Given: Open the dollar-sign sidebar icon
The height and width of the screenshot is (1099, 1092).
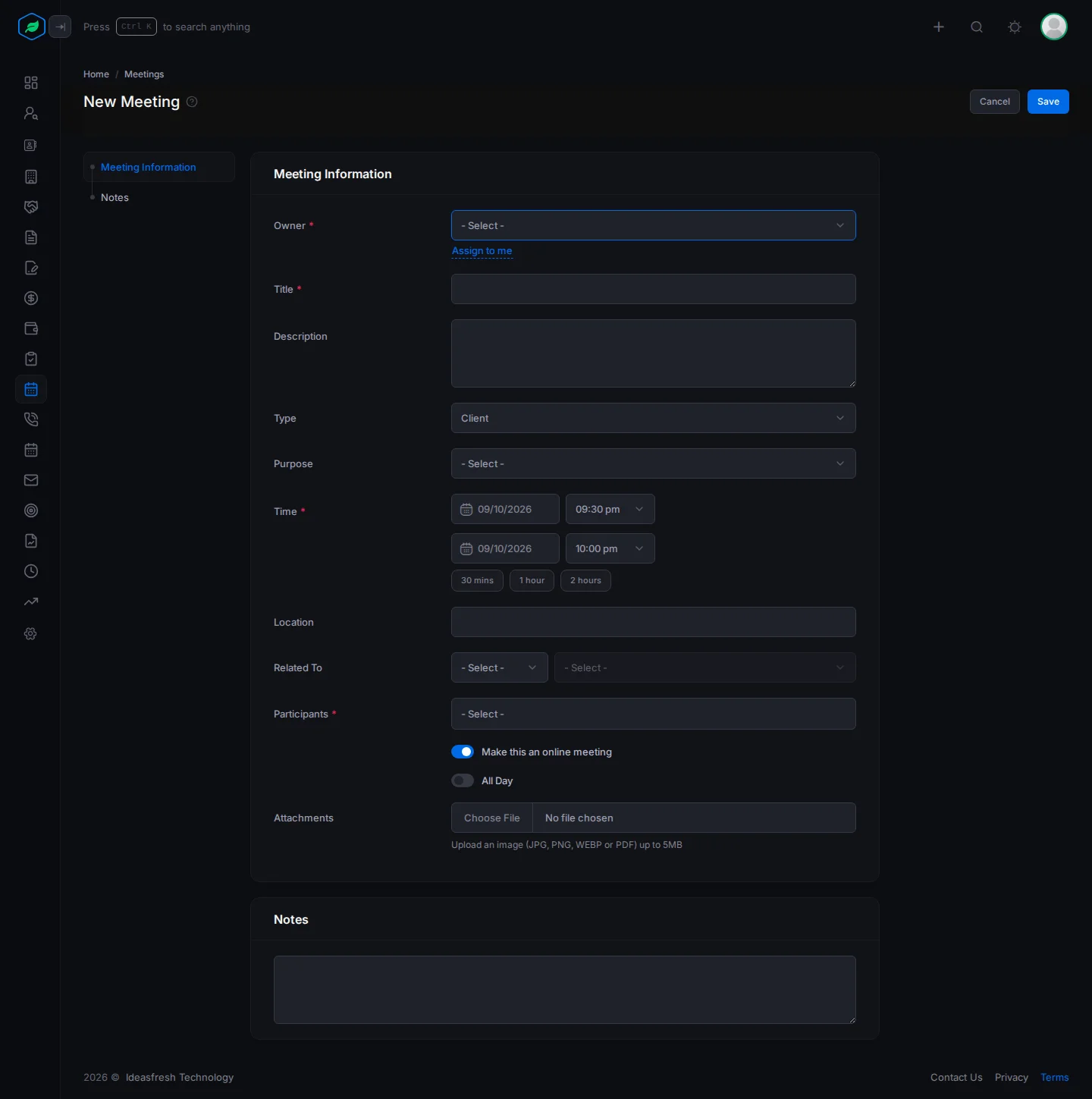Looking at the screenshot, I should (x=31, y=298).
